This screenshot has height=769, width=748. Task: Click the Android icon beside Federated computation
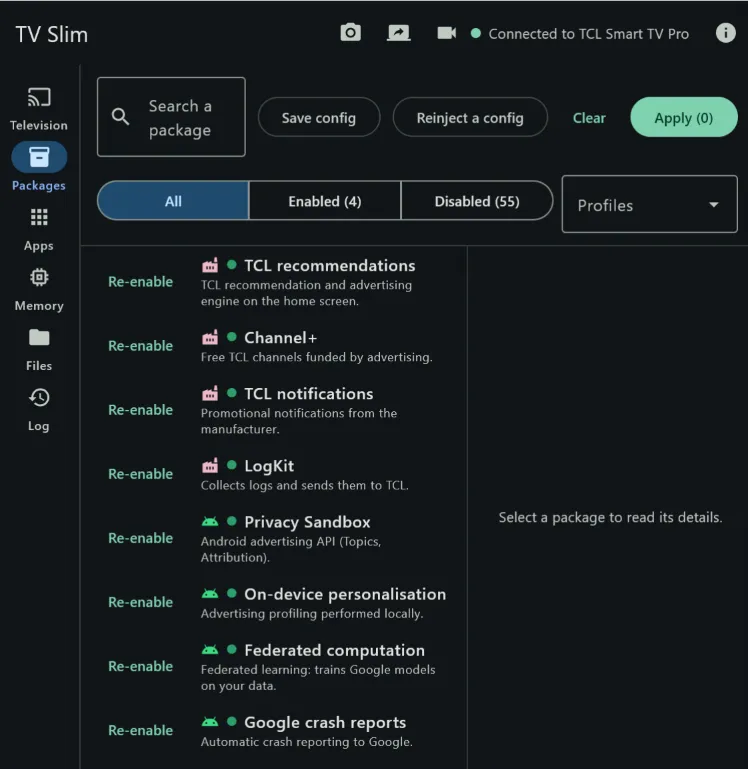[210, 650]
